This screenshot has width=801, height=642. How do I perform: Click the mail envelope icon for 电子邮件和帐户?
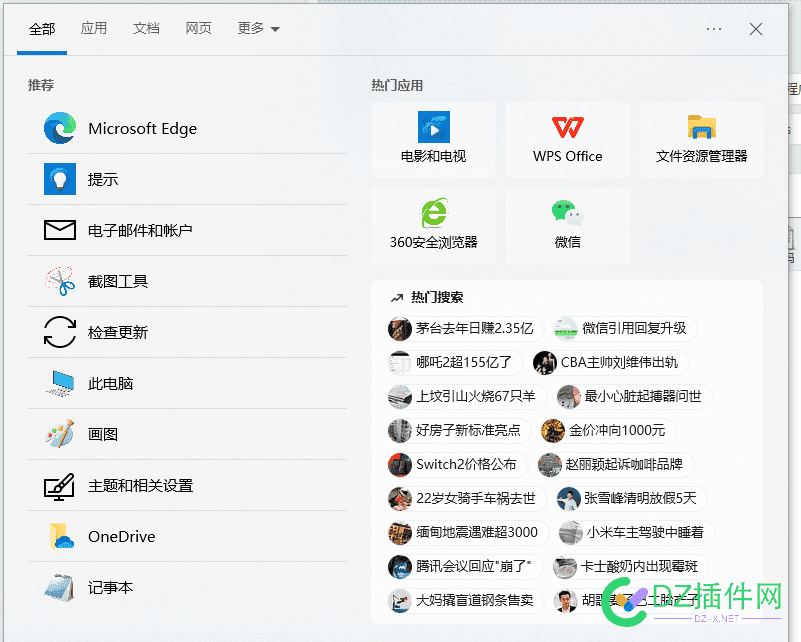pyautogui.click(x=60, y=230)
